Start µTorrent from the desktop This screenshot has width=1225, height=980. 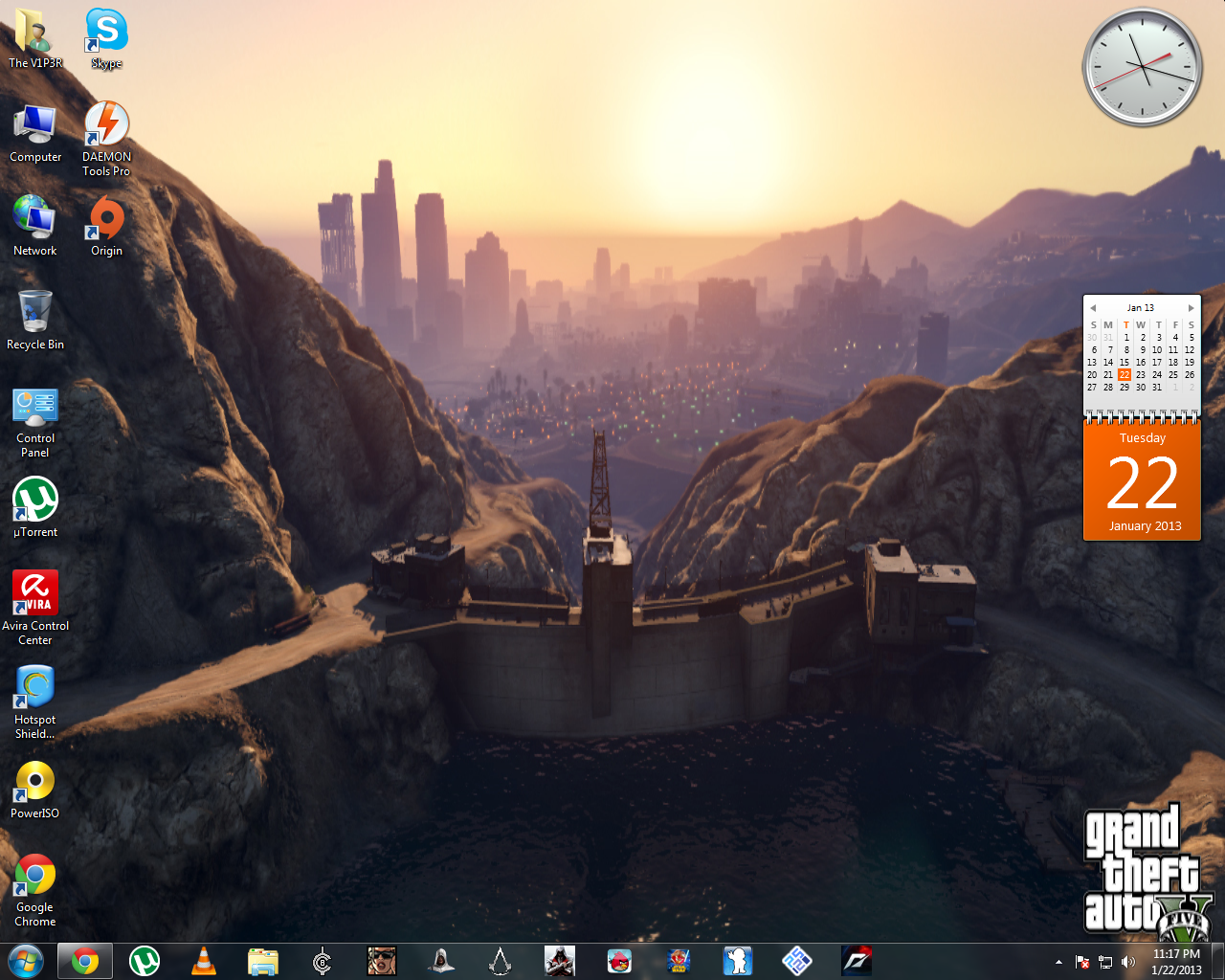(34, 500)
